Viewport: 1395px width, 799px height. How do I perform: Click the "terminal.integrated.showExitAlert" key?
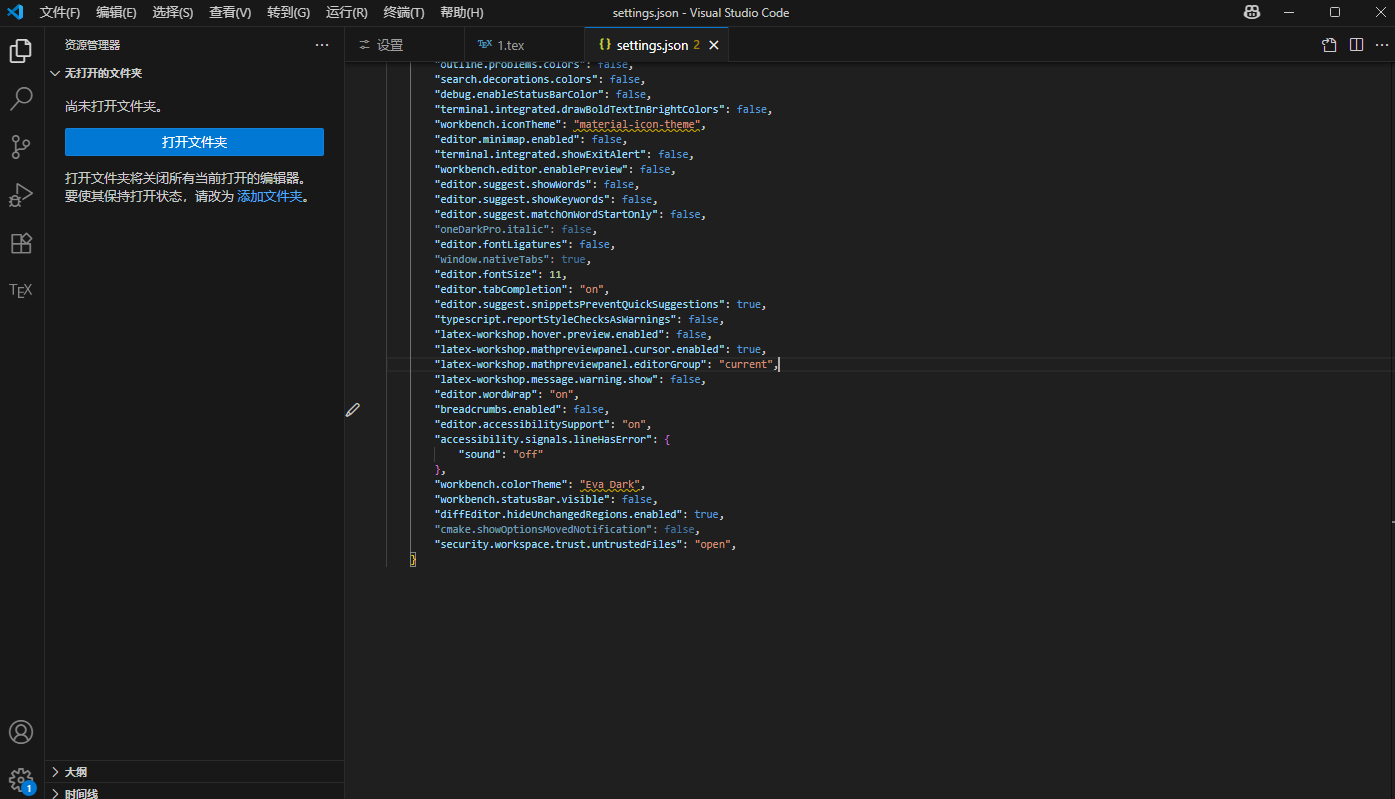point(540,155)
